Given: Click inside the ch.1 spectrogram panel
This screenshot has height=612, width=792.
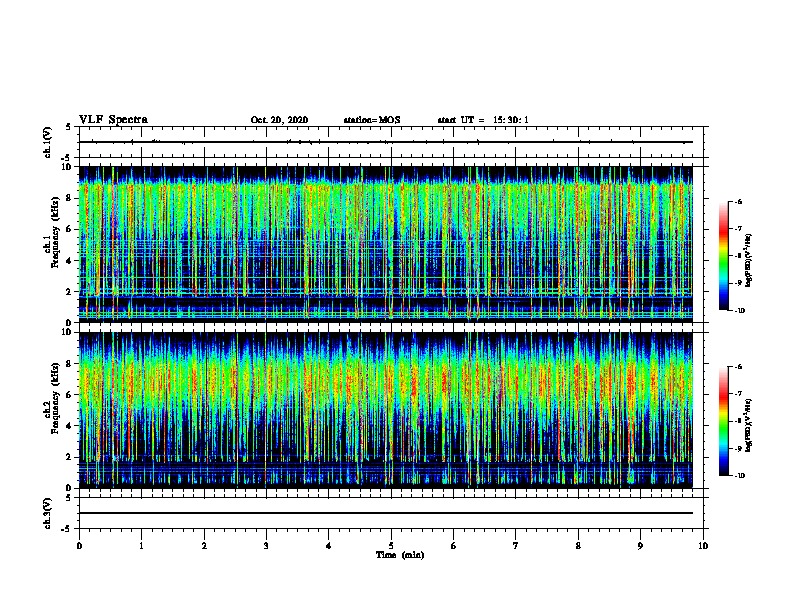Looking at the screenshot, I should click(x=386, y=244).
